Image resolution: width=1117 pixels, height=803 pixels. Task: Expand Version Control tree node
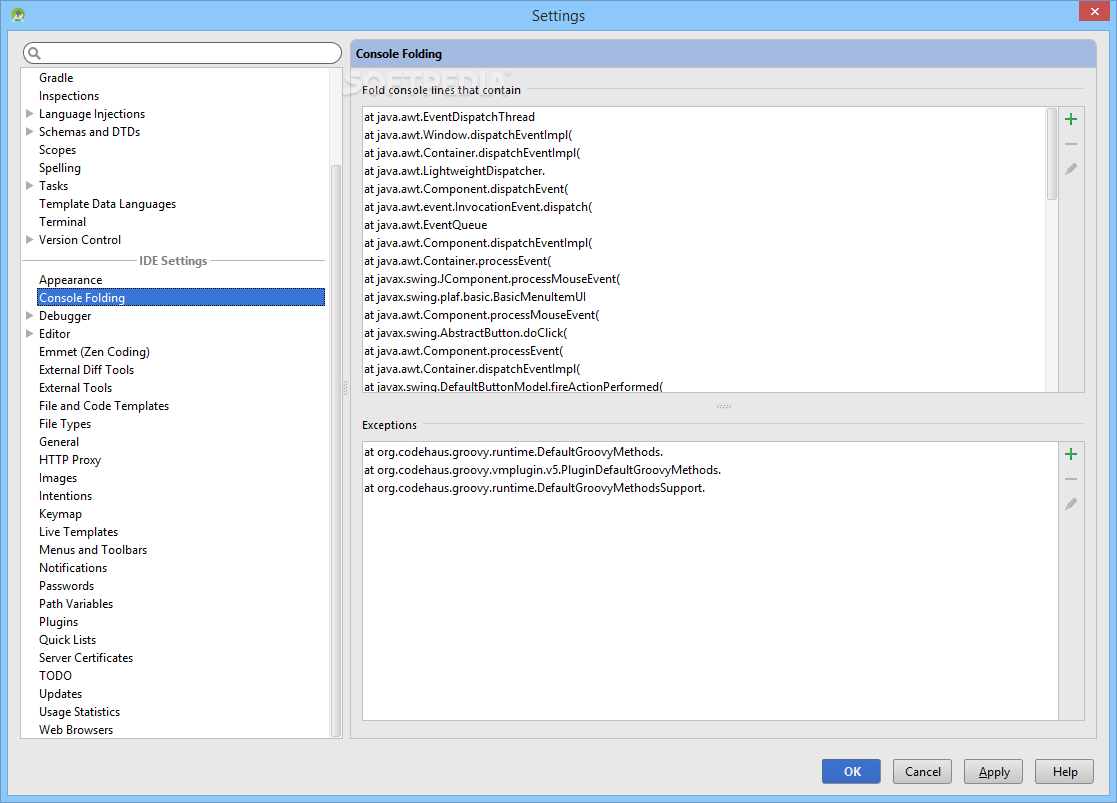(29, 239)
